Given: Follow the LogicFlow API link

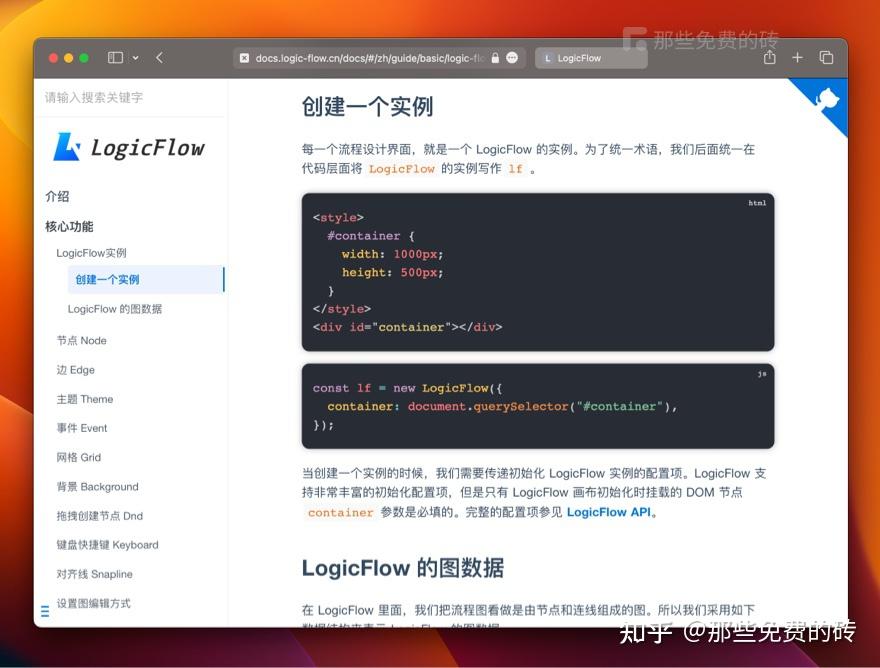Looking at the screenshot, I should tap(608, 512).
